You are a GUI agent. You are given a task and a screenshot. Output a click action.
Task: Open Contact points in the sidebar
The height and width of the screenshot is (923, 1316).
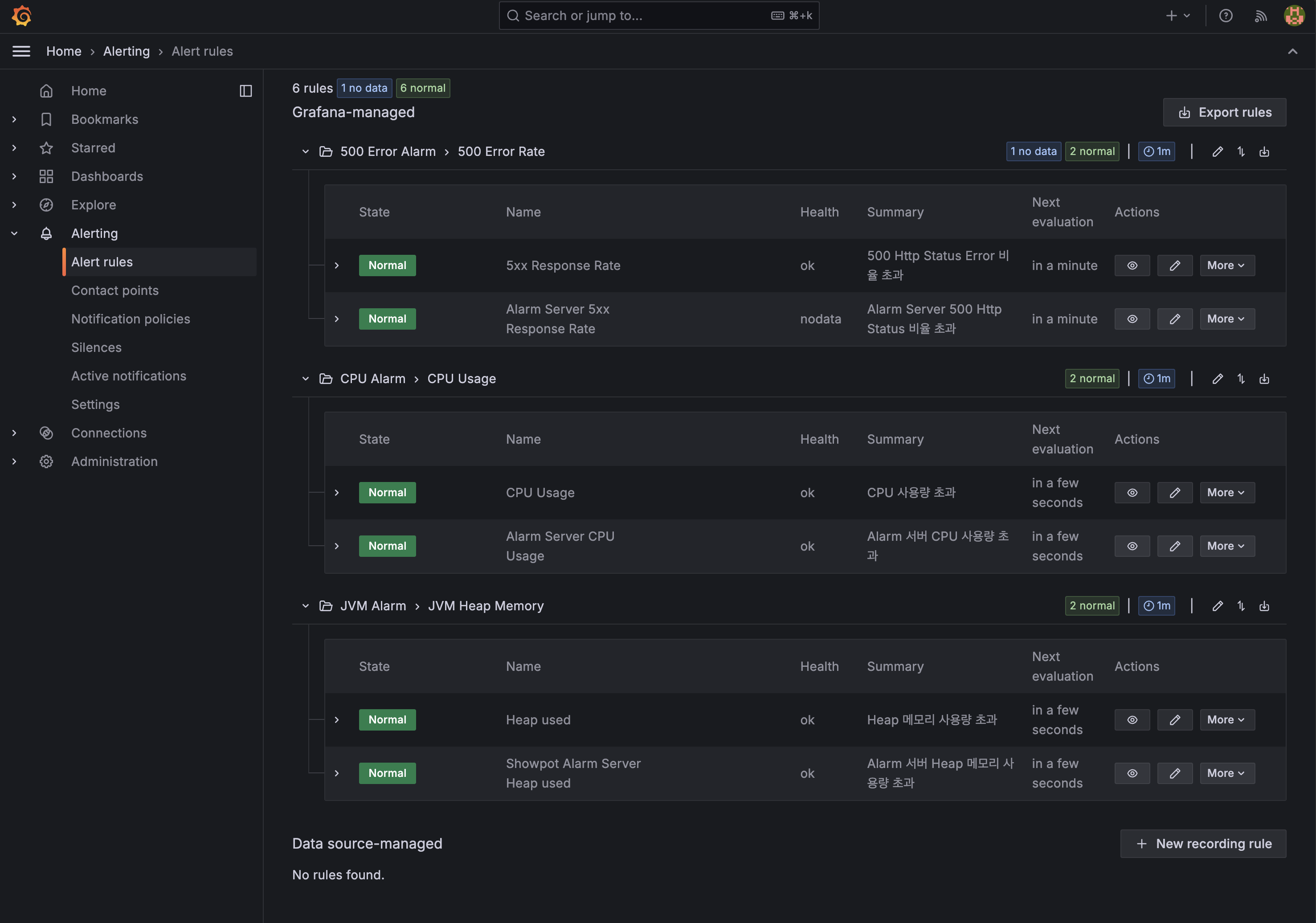tap(114, 290)
